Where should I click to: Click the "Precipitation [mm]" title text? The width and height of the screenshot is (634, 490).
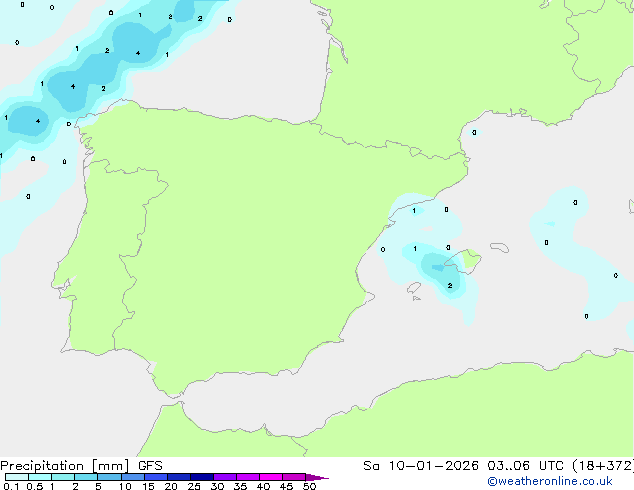65,466
